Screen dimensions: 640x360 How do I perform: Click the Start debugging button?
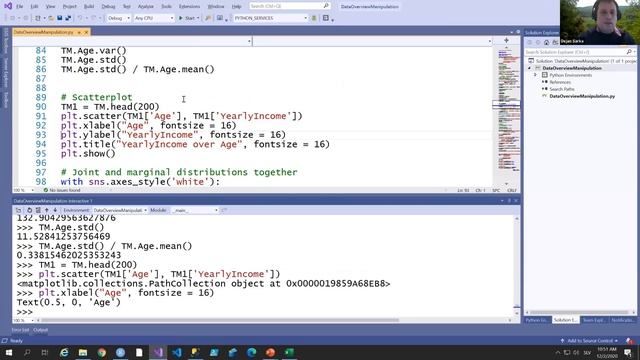(187, 18)
